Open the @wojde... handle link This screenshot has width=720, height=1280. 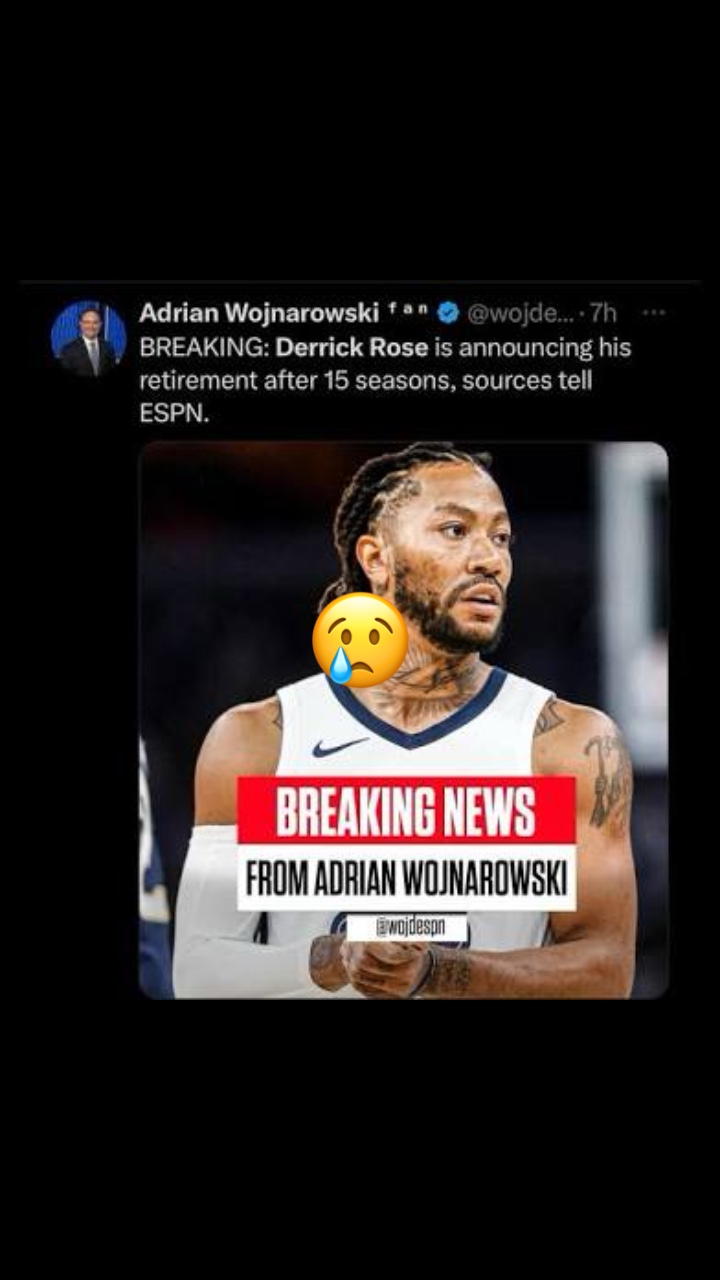(x=519, y=313)
